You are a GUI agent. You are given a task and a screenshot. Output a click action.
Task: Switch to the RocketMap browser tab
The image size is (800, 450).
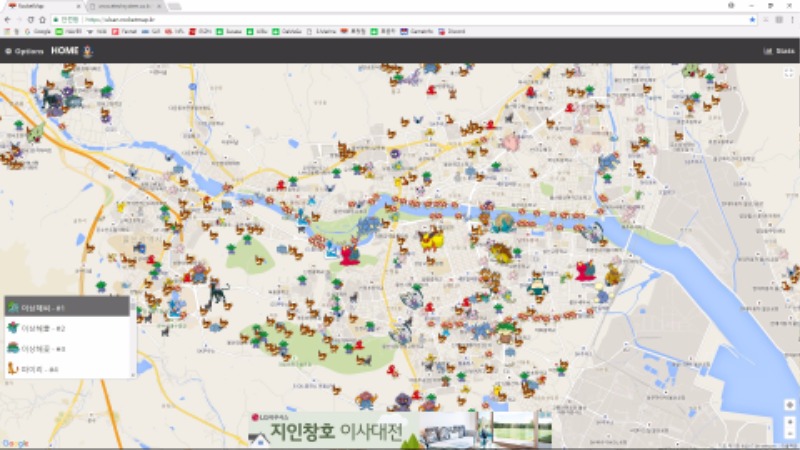(41, 6)
